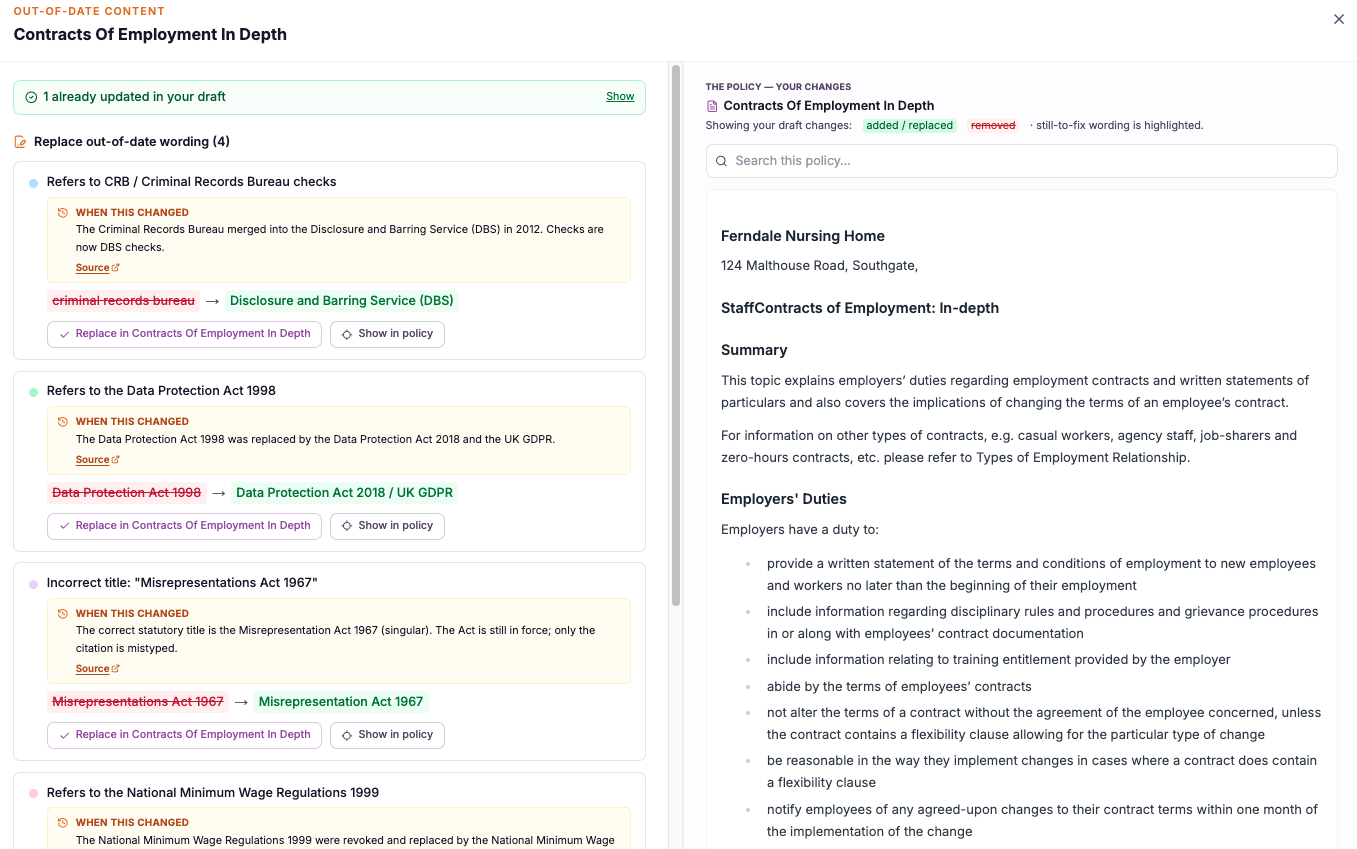Click the 'Replace out-of-date wording (4)' heading
The width and height of the screenshot is (1357, 849).
[x=132, y=142]
